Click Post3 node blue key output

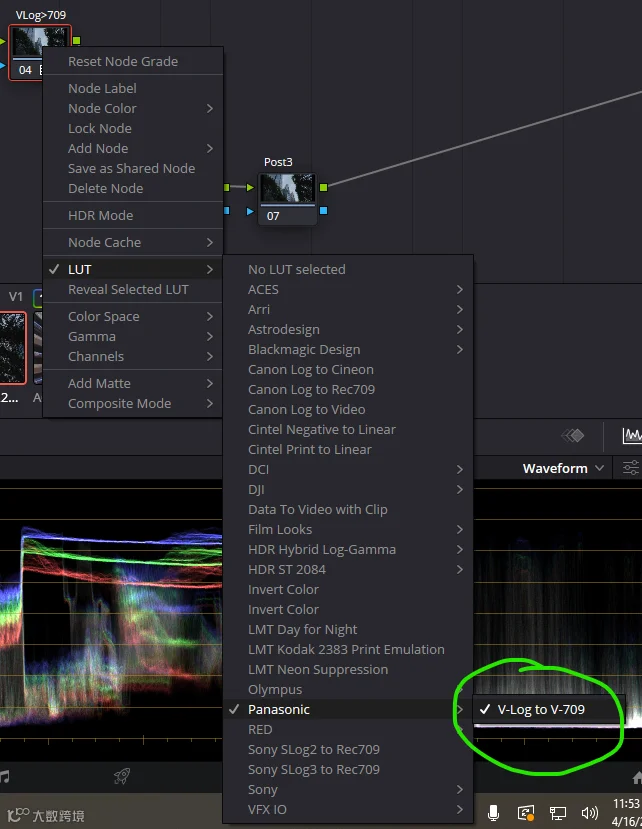click(324, 210)
